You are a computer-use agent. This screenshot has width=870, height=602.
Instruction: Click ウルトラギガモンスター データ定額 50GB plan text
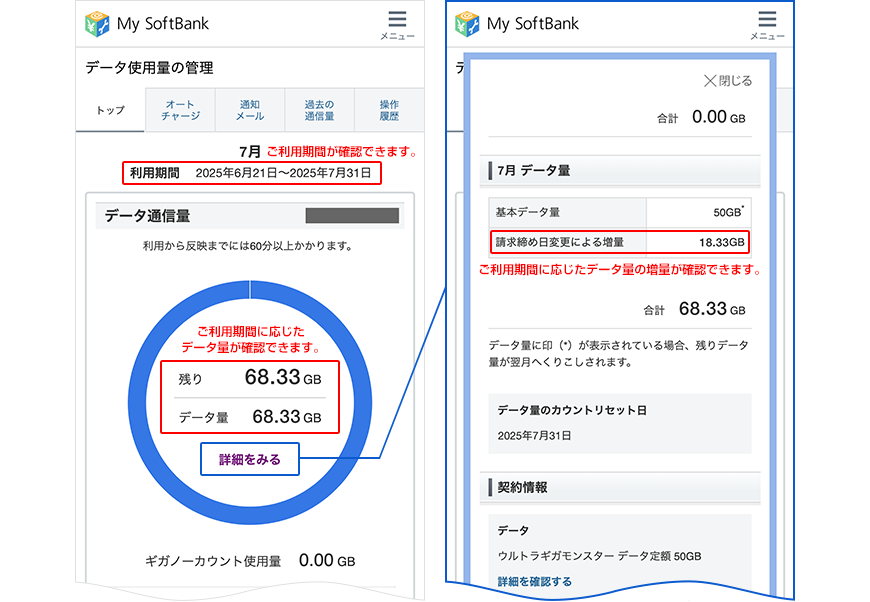tap(599, 556)
